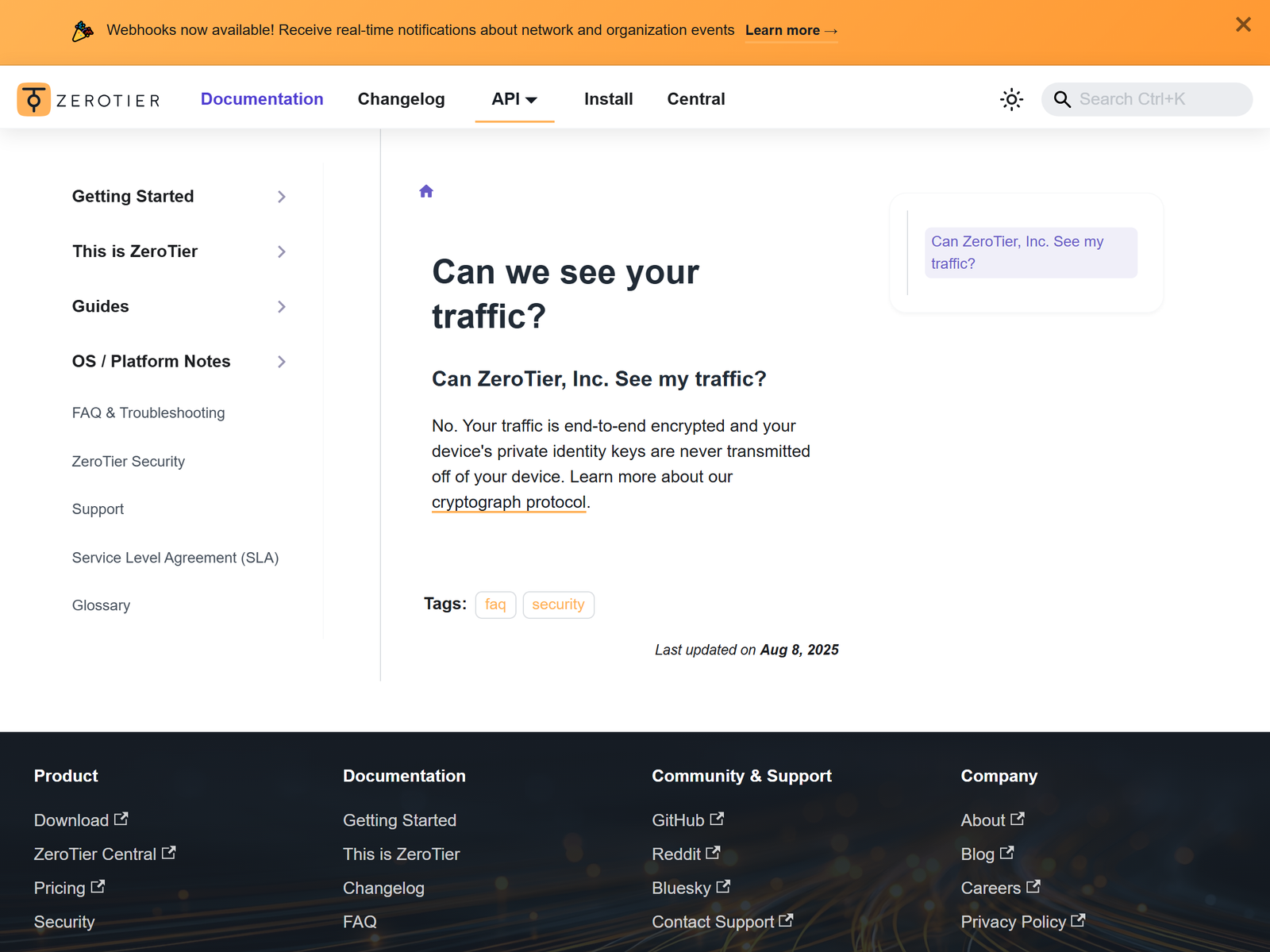Open Service Level Agreement (SLA) page
The height and width of the screenshot is (952, 1270).
(175, 558)
